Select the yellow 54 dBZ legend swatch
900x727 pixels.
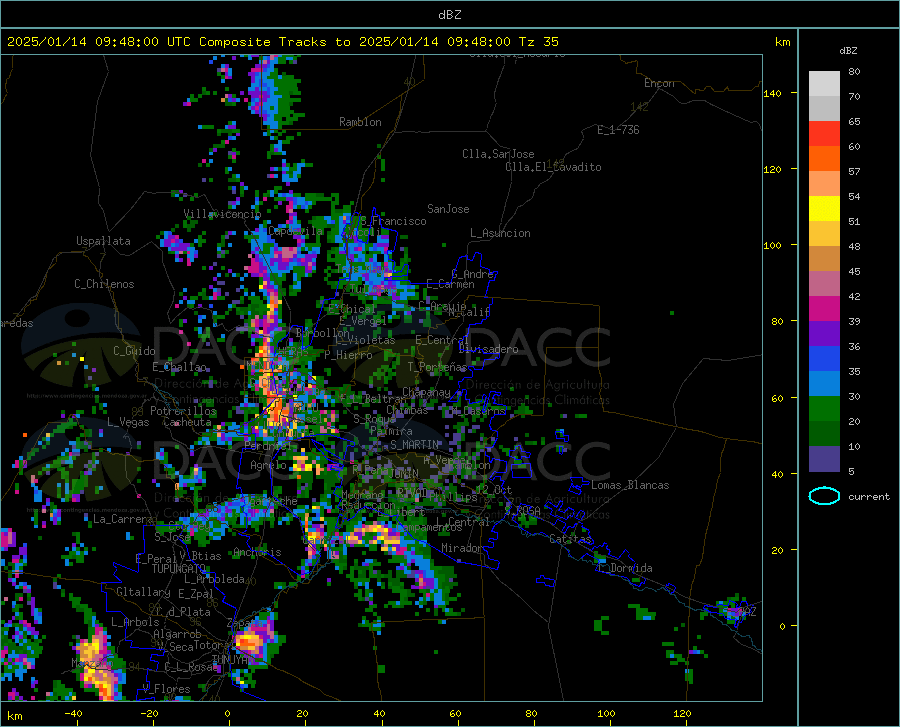tap(824, 208)
